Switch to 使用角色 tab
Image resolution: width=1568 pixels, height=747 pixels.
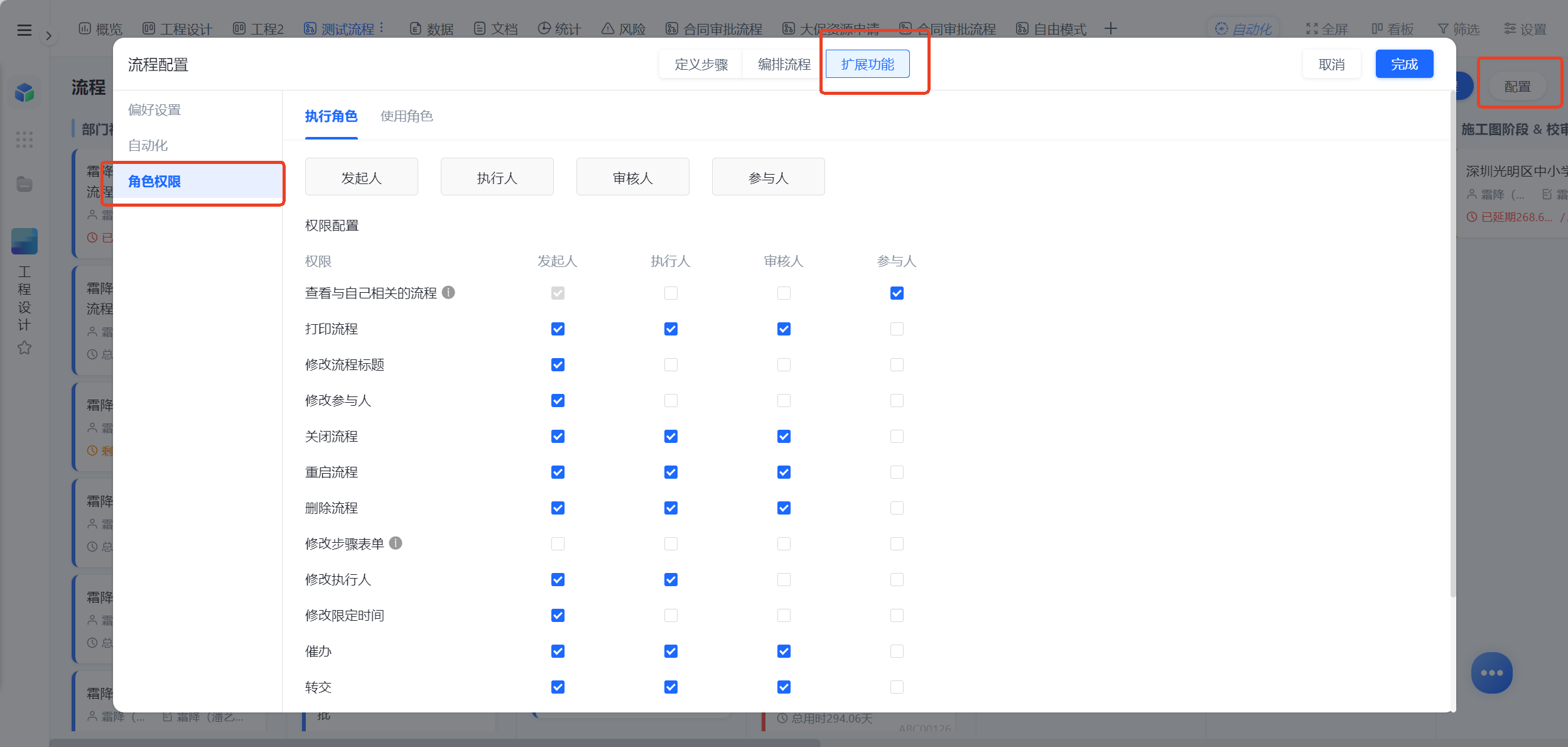[x=406, y=116]
